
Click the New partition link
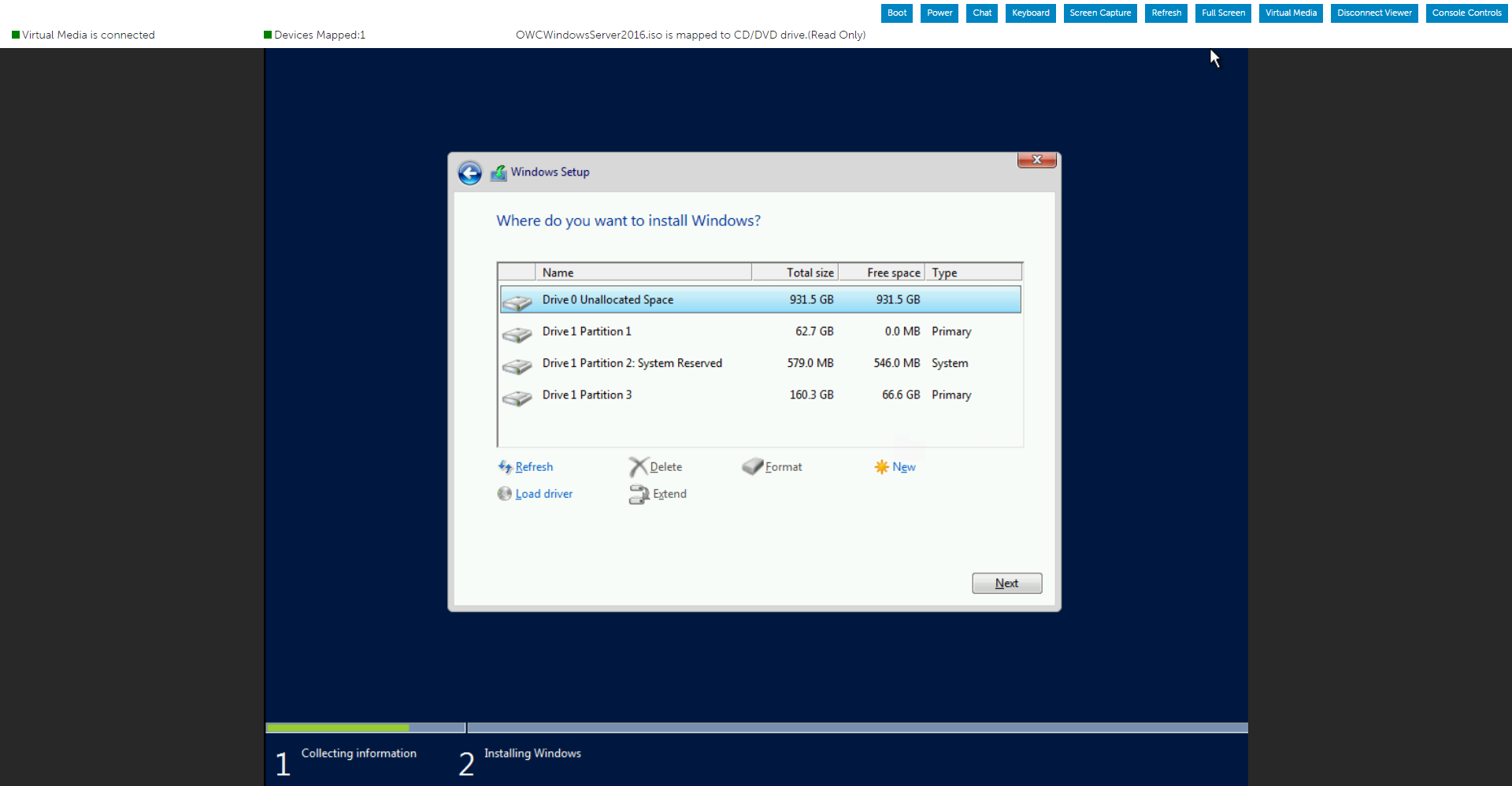coord(903,467)
